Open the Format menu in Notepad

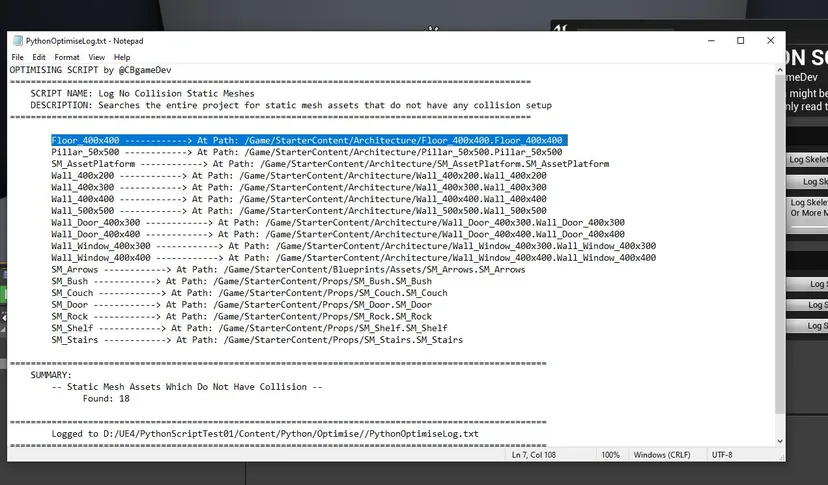67,57
